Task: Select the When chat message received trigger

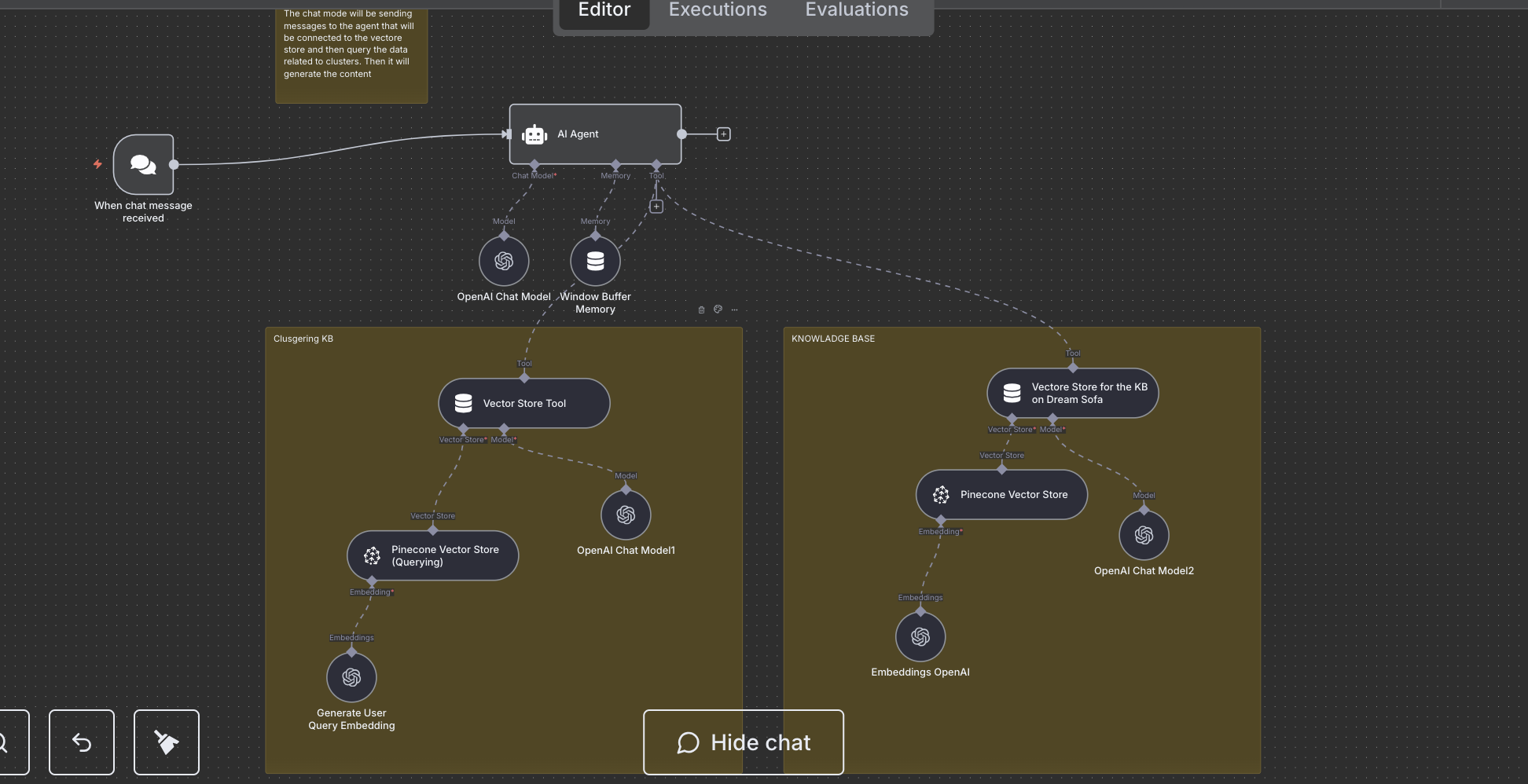Action: tap(142, 164)
